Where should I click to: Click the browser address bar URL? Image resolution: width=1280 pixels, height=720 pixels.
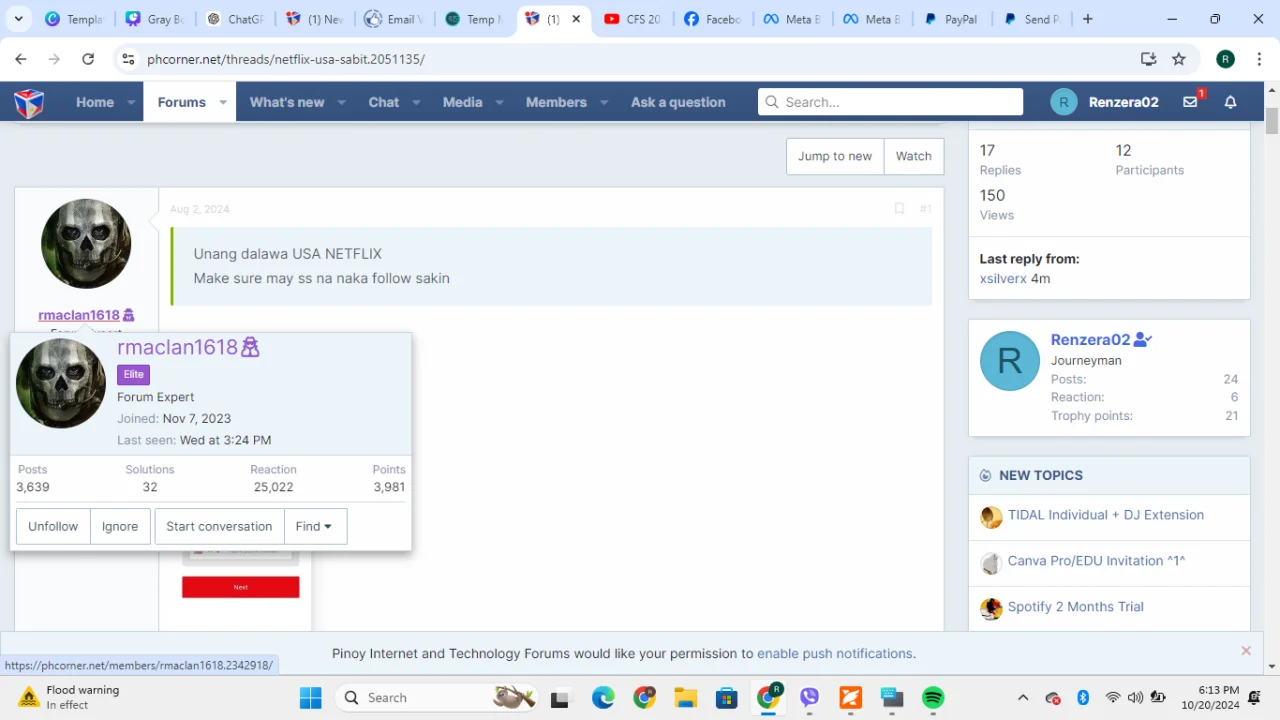point(286,59)
